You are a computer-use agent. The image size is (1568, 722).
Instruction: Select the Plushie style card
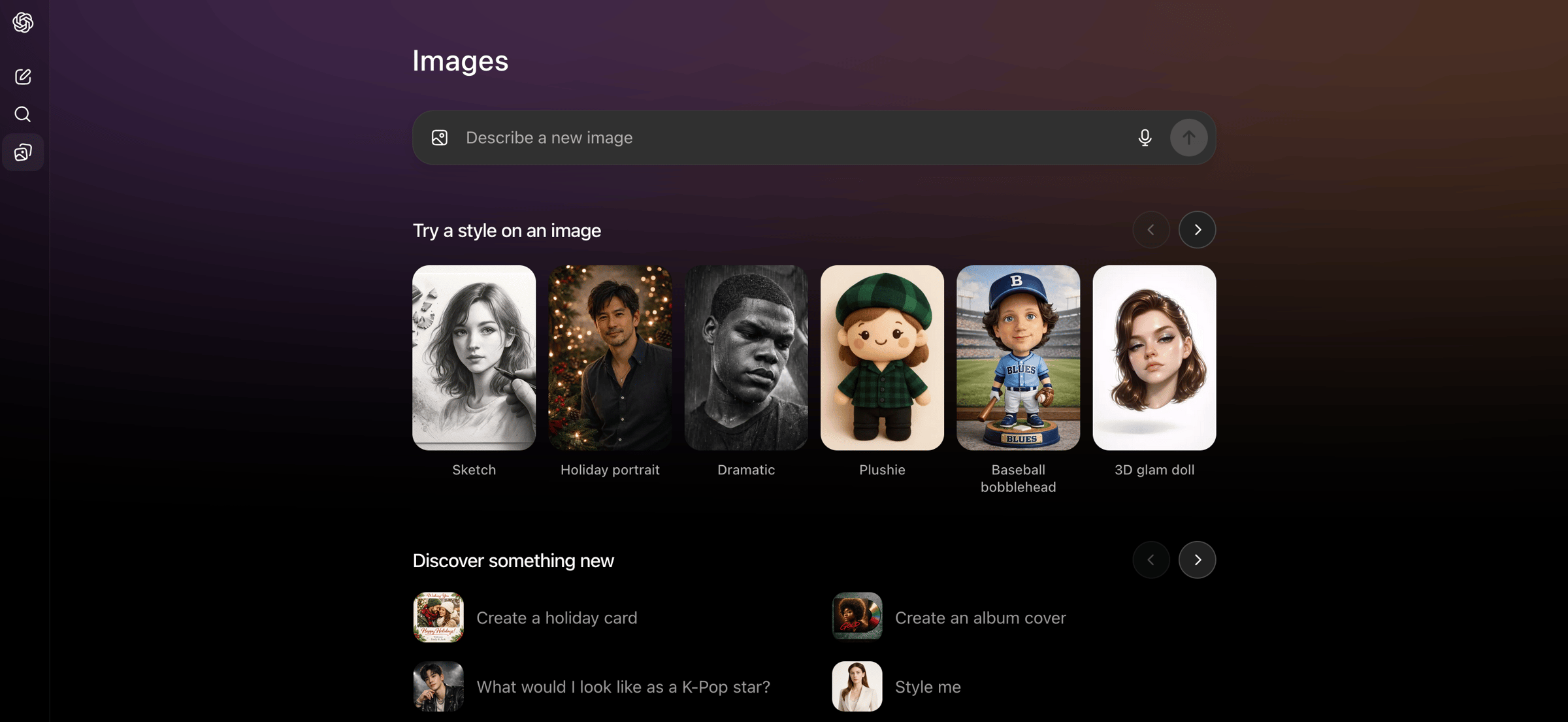pos(882,357)
